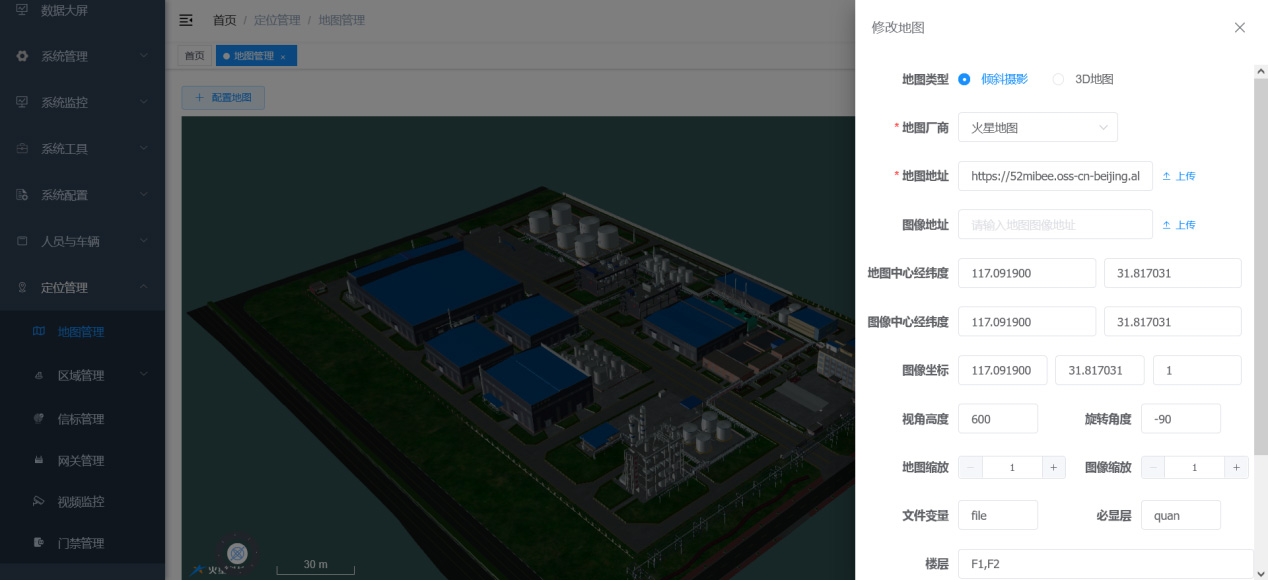This screenshot has width=1268, height=580.
Task: Close the 修改地图 dialog panel
Action: 1239,28
